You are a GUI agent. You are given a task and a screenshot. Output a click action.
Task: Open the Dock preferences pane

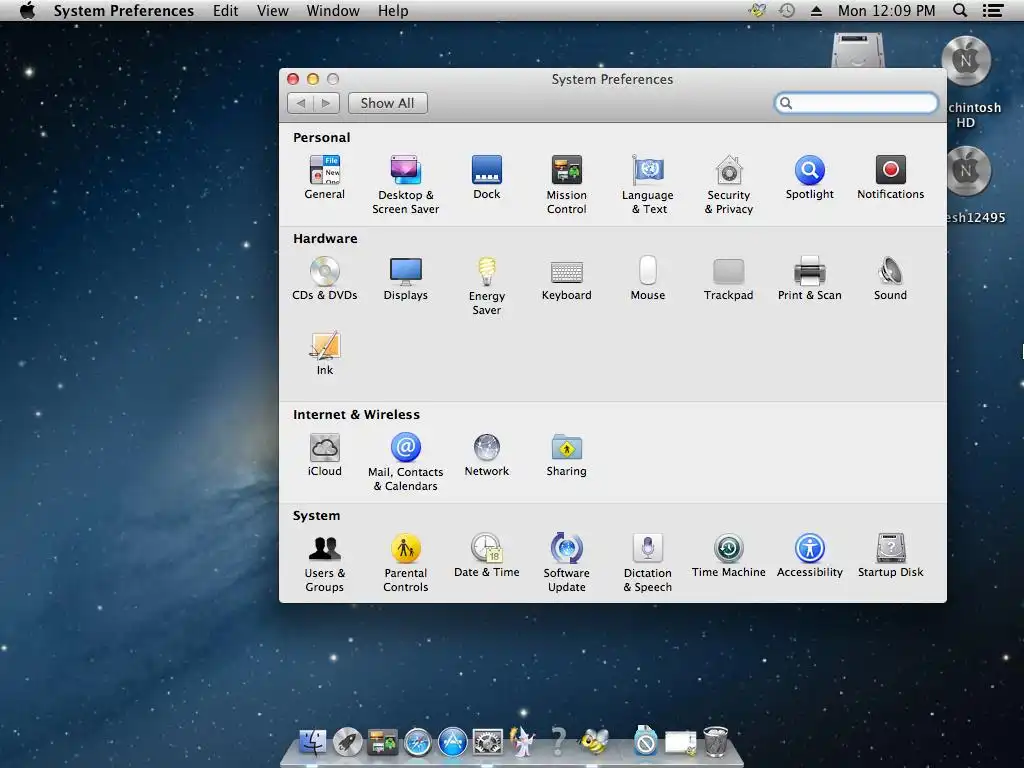pyautogui.click(x=487, y=177)
